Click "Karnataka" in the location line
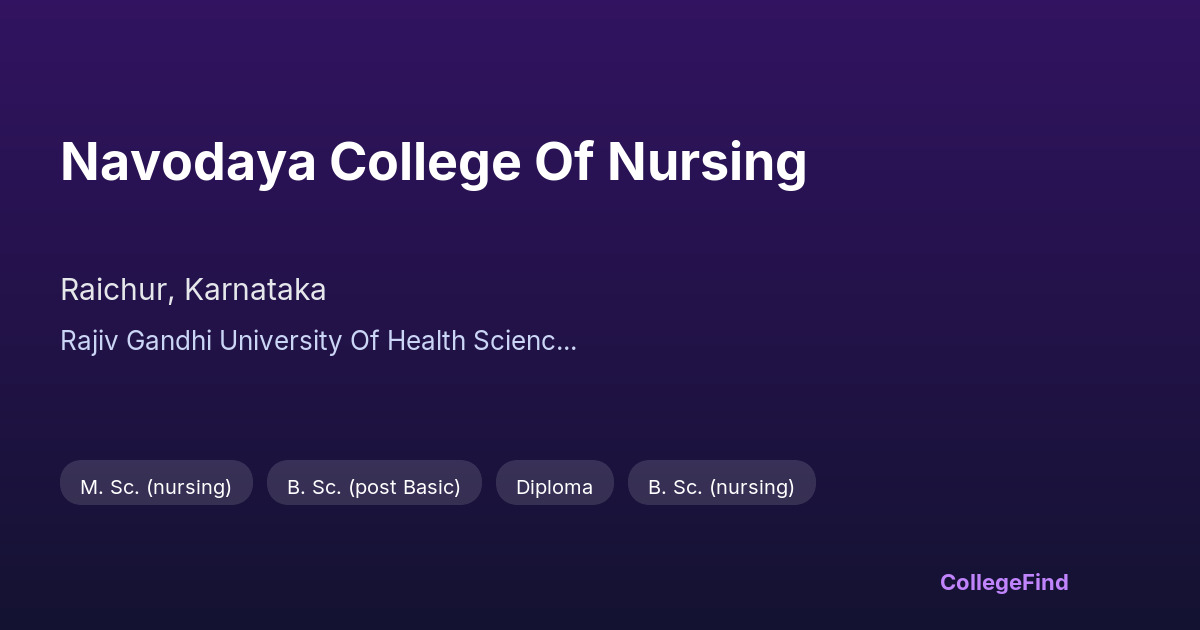This screenshot has width=1200, height=630. click(x=255, y=290)
